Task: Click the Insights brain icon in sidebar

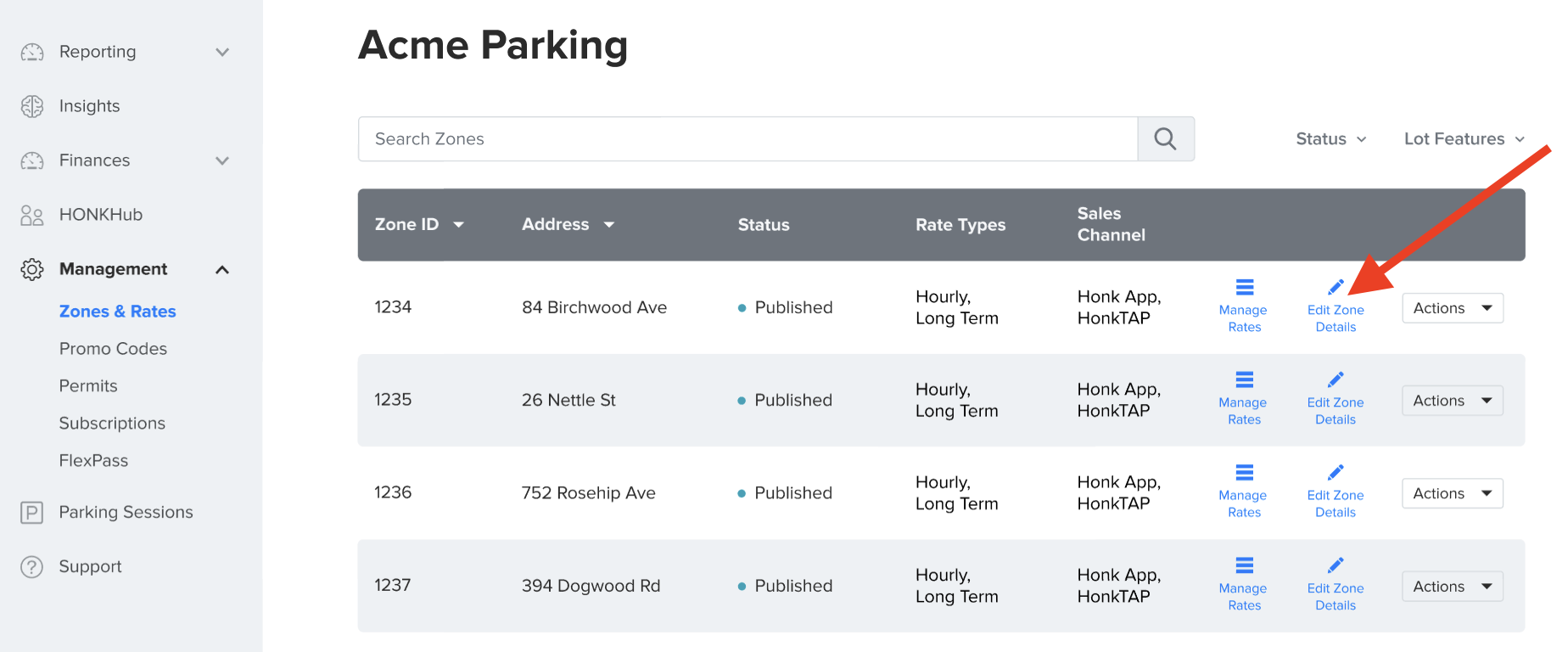Action: [x=32, y=106]
